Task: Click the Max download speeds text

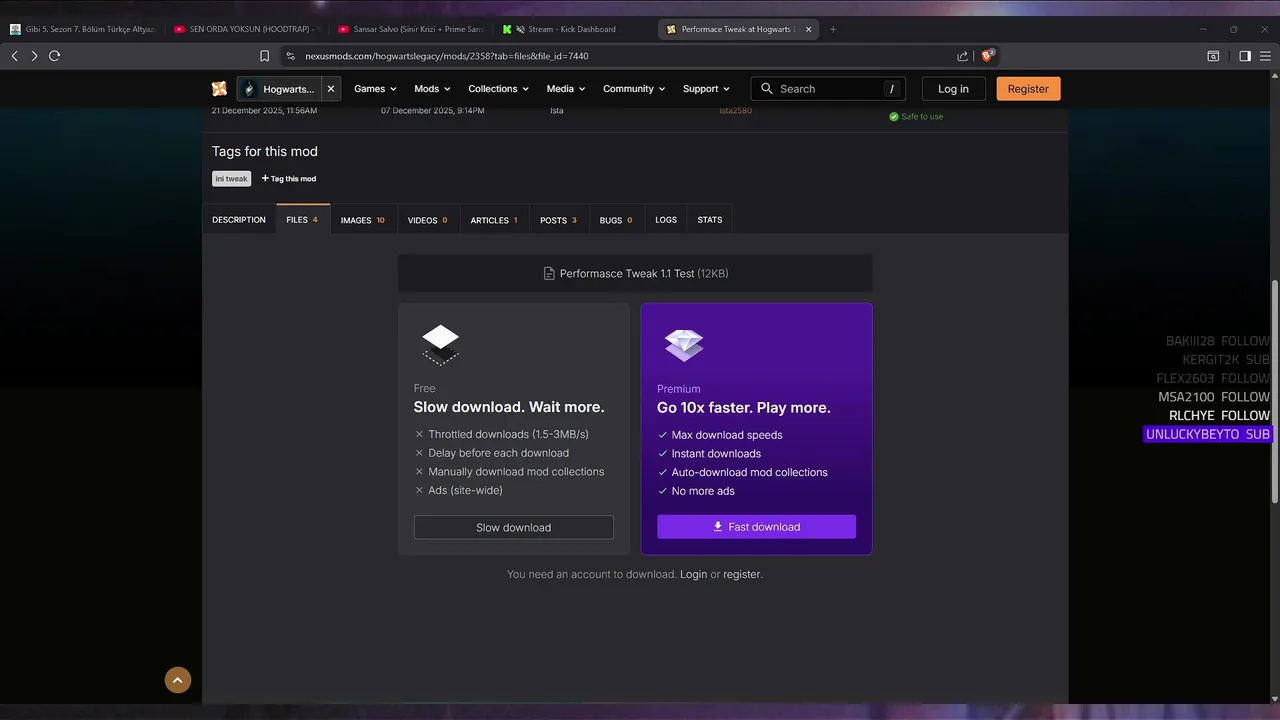Action: pyautogui.click(x=727, y=435)
